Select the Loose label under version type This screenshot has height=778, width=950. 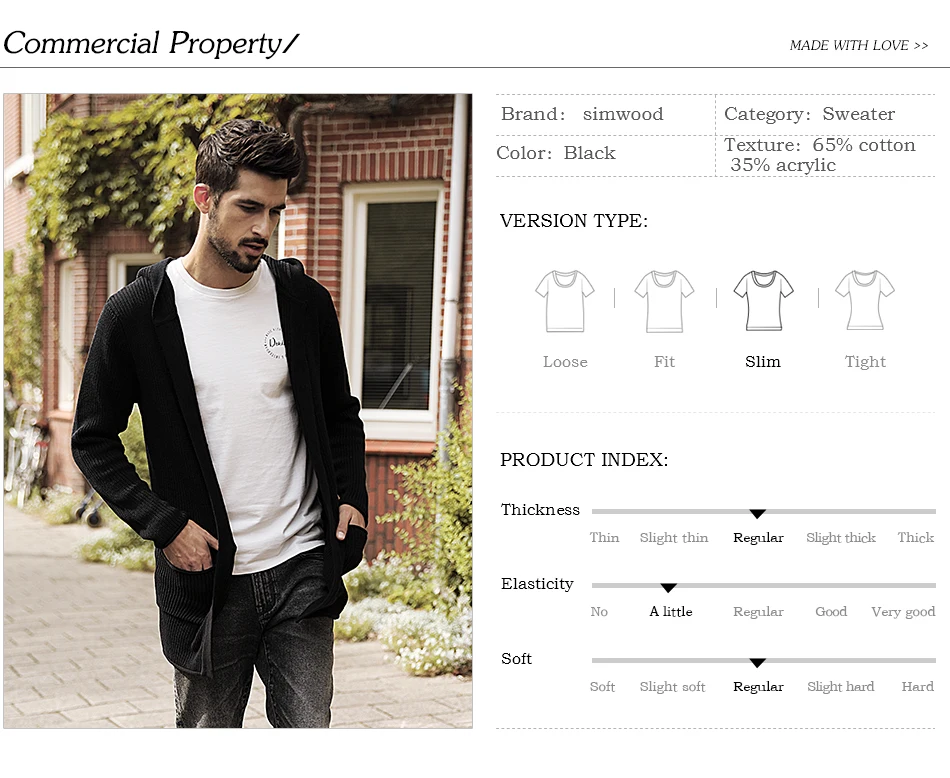[565, 362]
